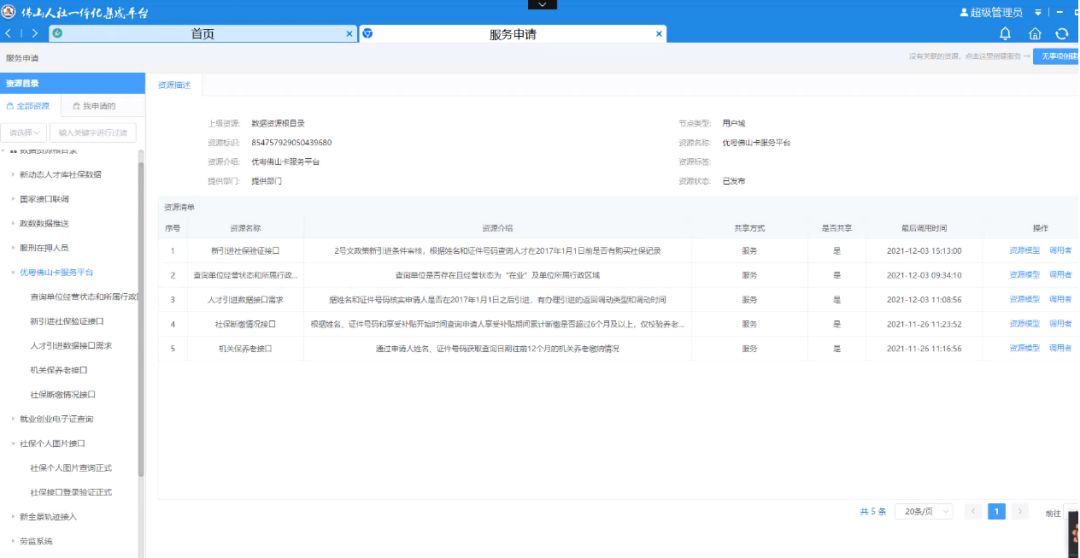This screenshot has width=1080, height=558.
Task: Close the 服务申请 tab with its X icon
Action: (659, 34)
